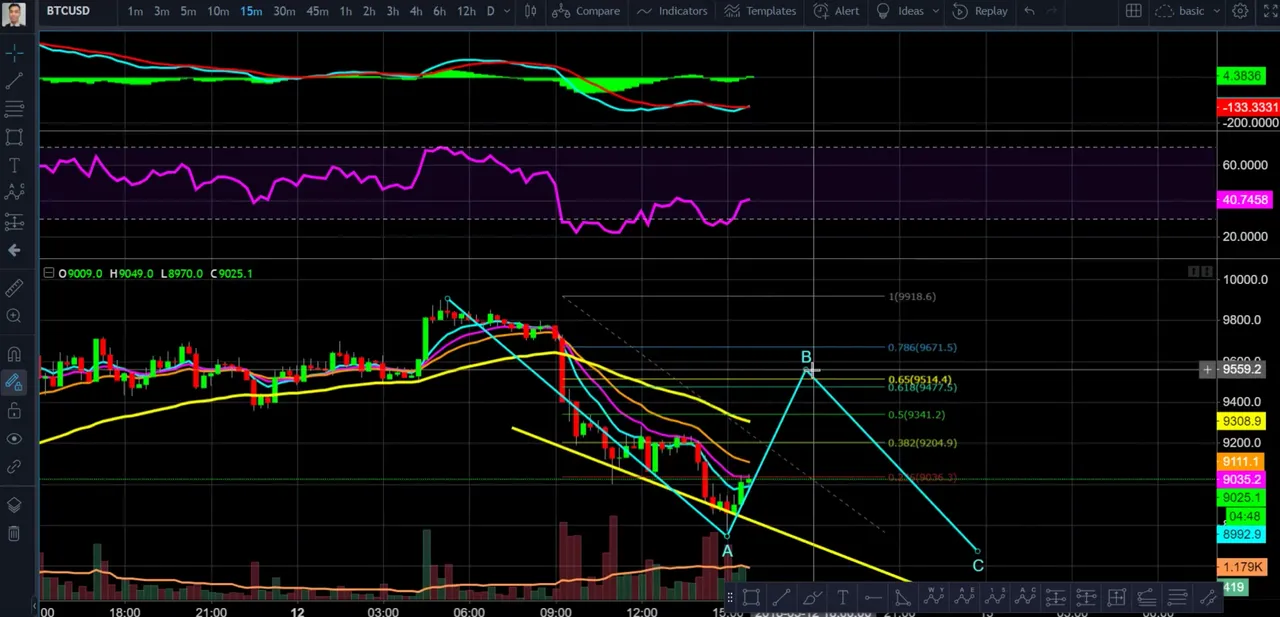Viewport: 1280px width, 617px height.
Task: Select last tool in favorites toolbar
Action: click(x=1208, y=598)
